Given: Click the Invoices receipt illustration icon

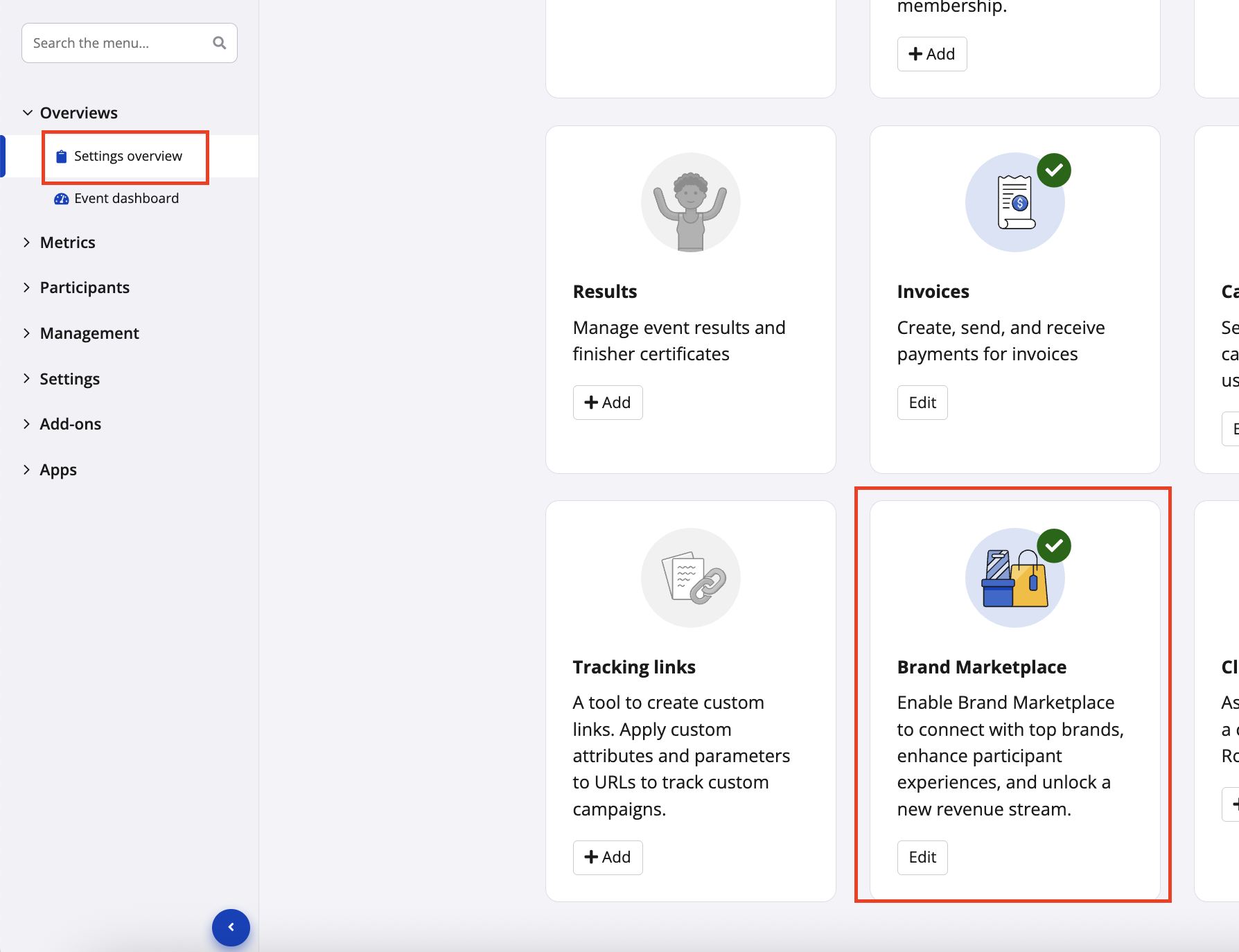Looking at the screenshot, I should pos(1014,202).
